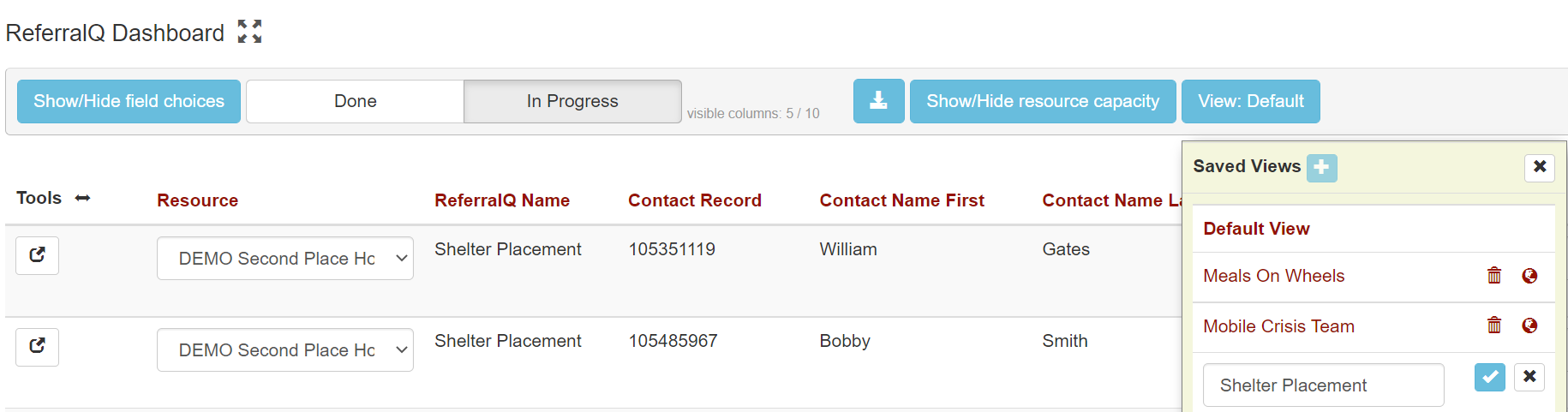The image size is (1568, 412).
Task: Choose Mobile Crisis Team saved view
Action: (x=1278, y=326)
